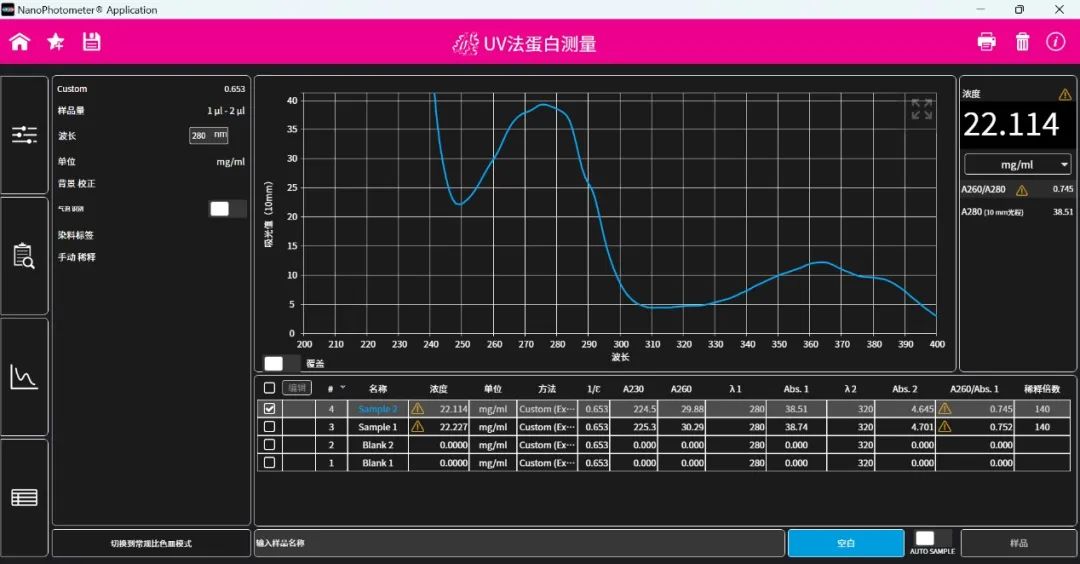Save results with the floppy disk icon
The width and height of the screenshot is (1080, 564).
pyautogui.click(x=92, y=42)
